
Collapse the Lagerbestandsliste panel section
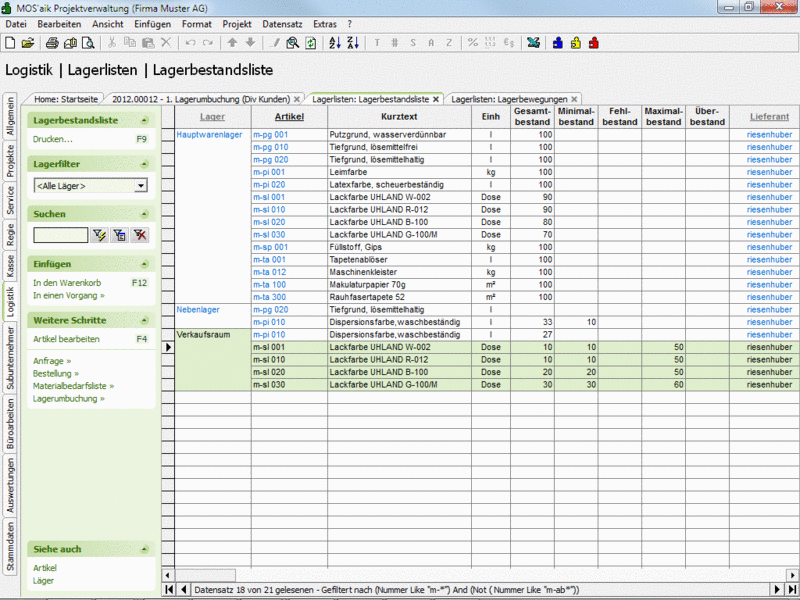pos(144,120)
